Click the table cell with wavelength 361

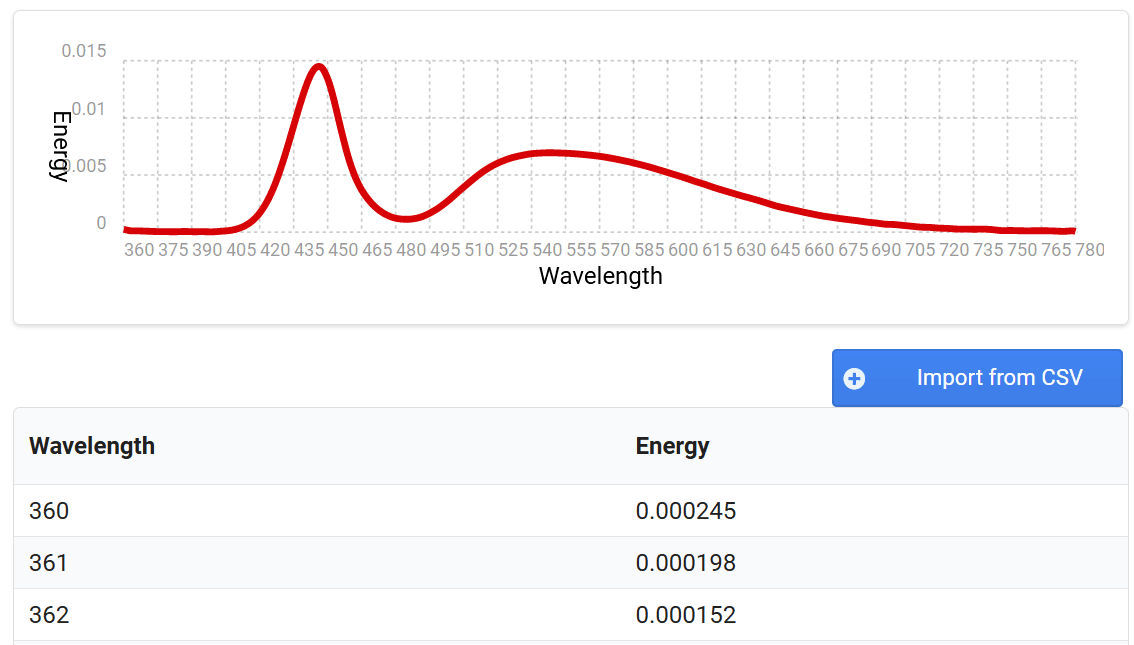click(49, 563)
